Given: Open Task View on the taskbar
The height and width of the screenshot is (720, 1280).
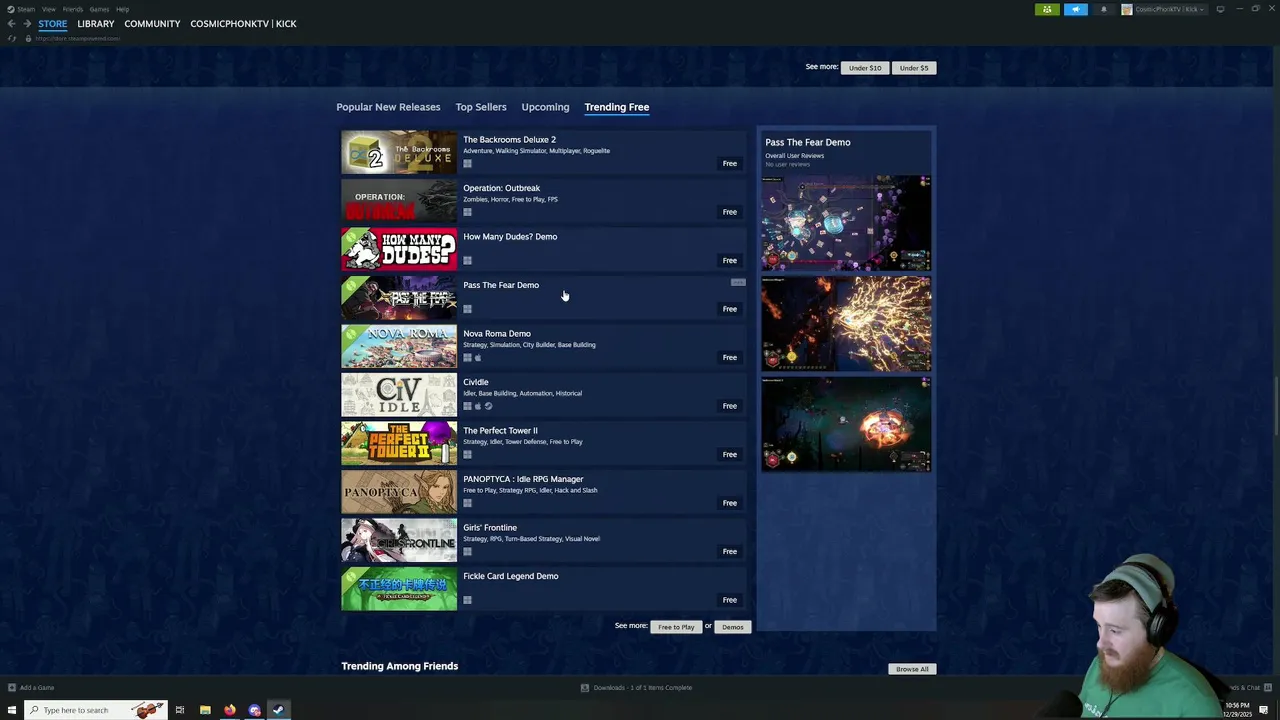Looking at the screenshot, I should [180, 710].
